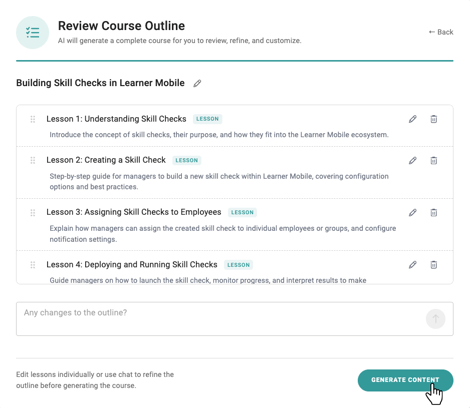Click the drag handle for Lesson 2
The width and height of the screenshot is (470, 408).
[33, 160]
